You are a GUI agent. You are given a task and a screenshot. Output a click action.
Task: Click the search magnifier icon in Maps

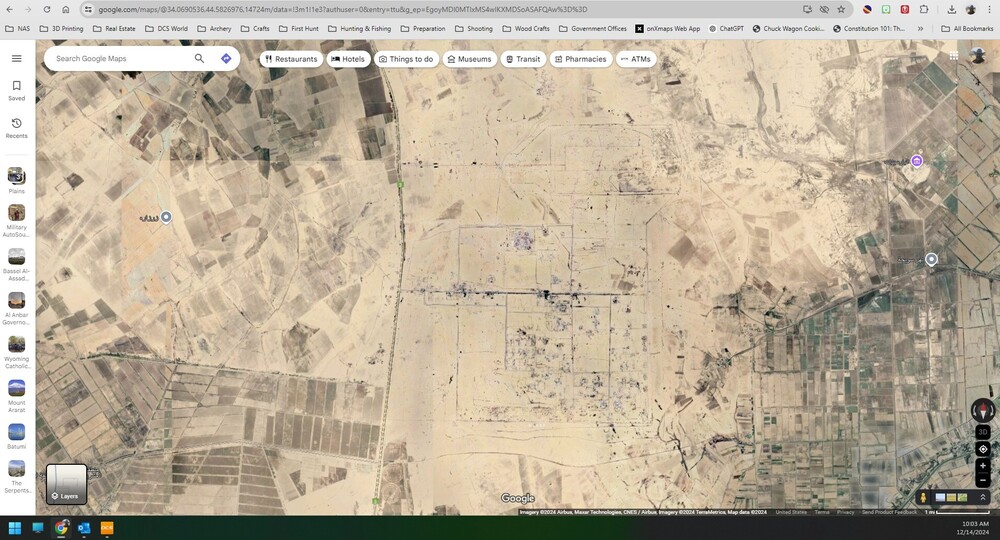[200, 58]
